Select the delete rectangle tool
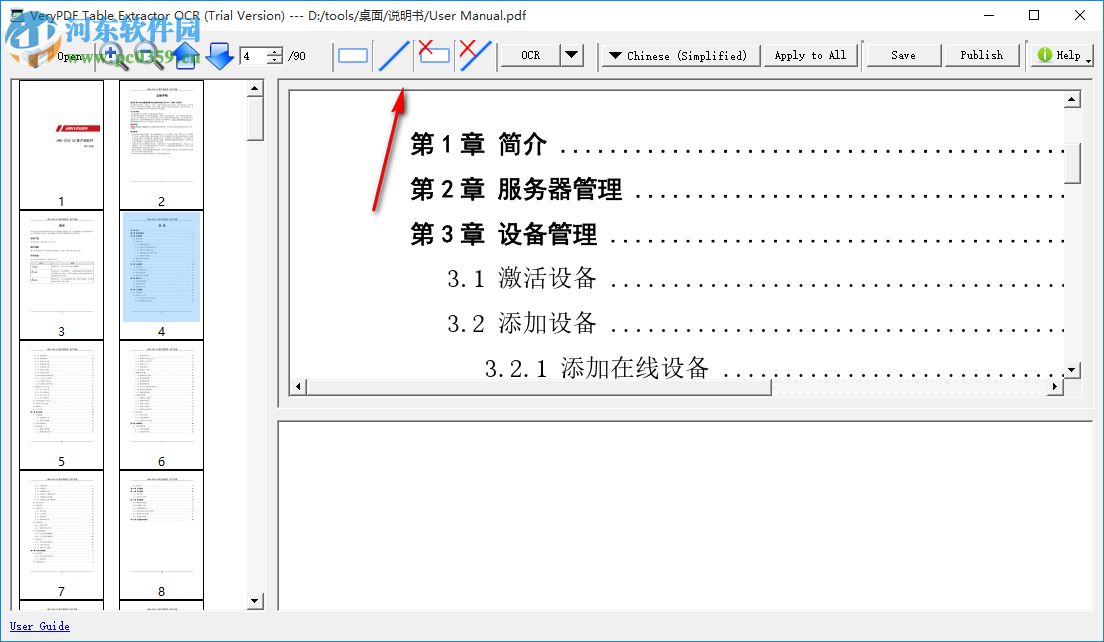 pos(434,56)
